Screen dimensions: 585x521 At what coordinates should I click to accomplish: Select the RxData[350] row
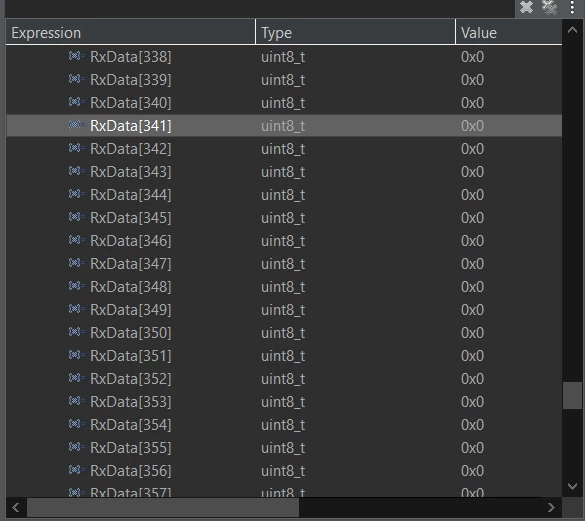(x=284, y=333)
